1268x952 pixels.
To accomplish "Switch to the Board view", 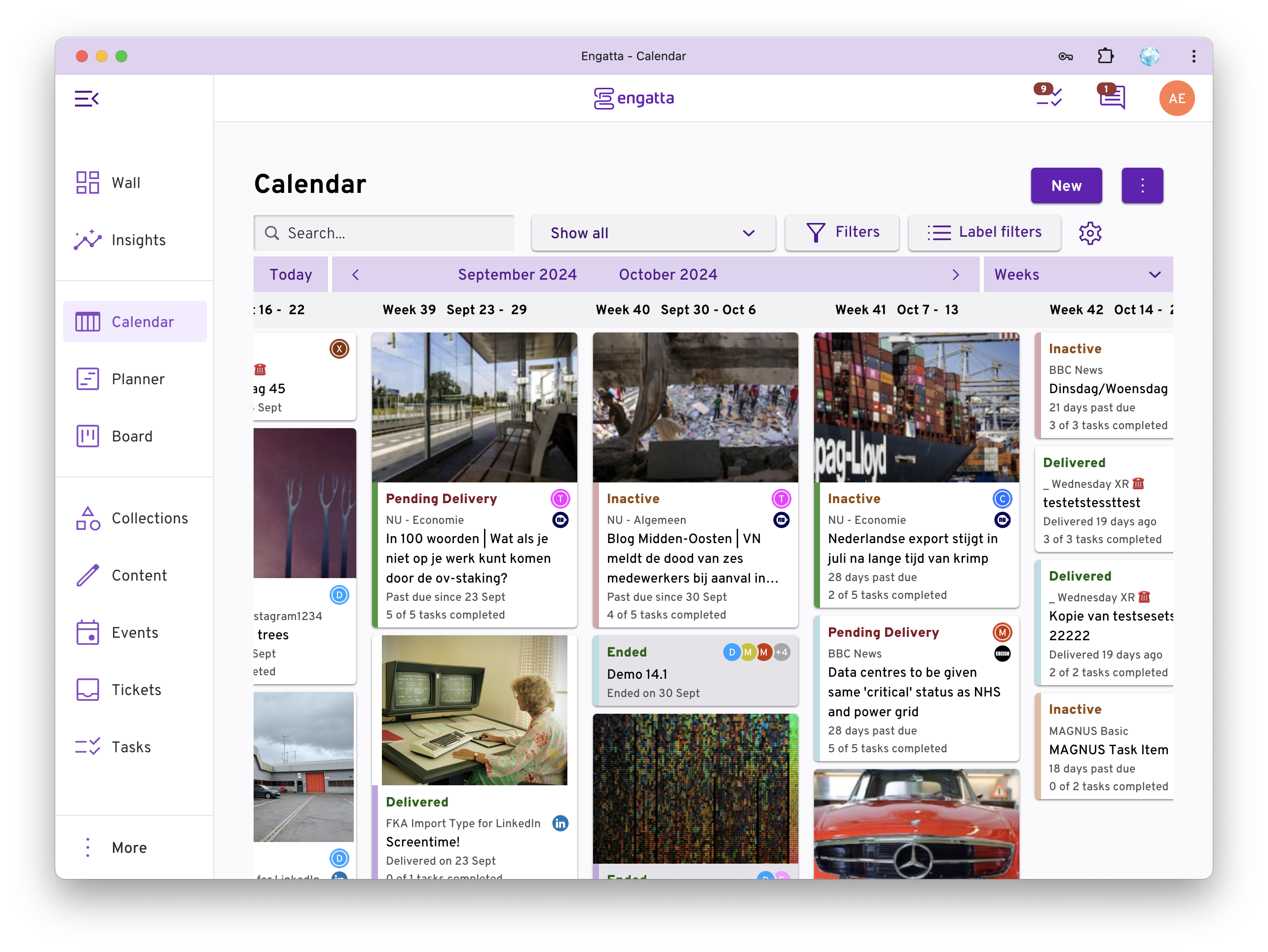I will [x=131, y=436].
